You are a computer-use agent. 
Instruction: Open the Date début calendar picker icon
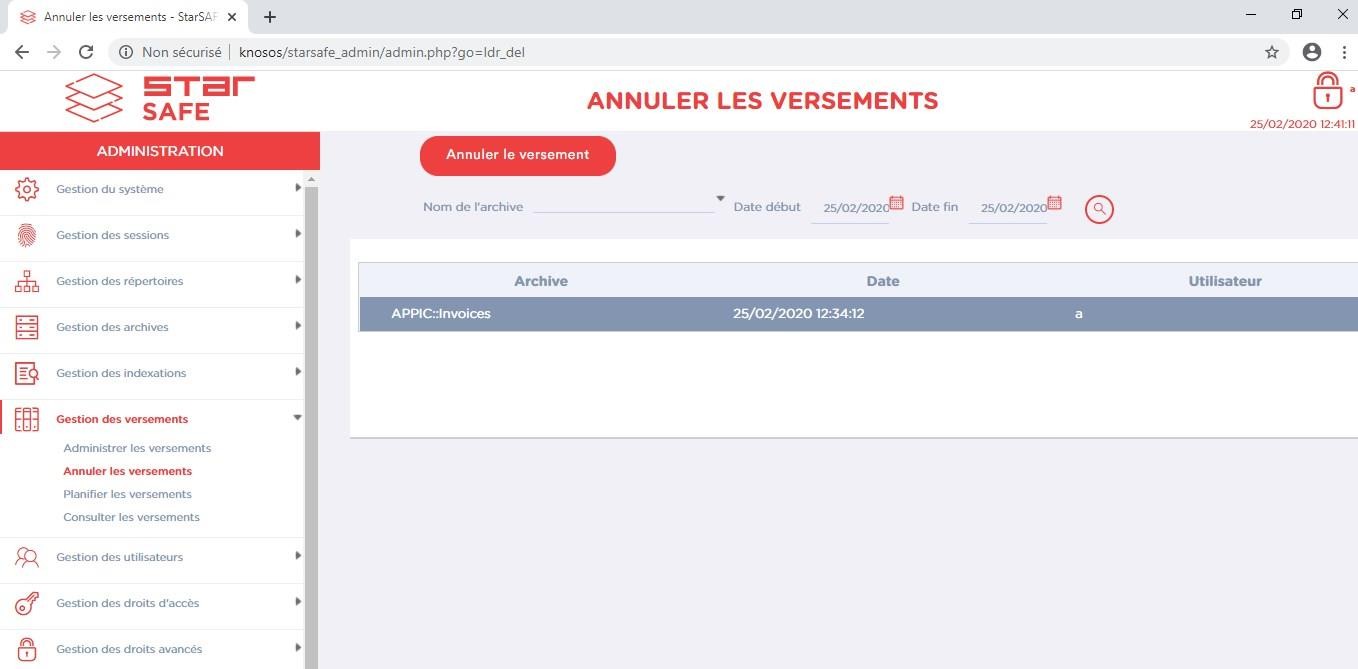pyautogui.click(x=896, y=203)
